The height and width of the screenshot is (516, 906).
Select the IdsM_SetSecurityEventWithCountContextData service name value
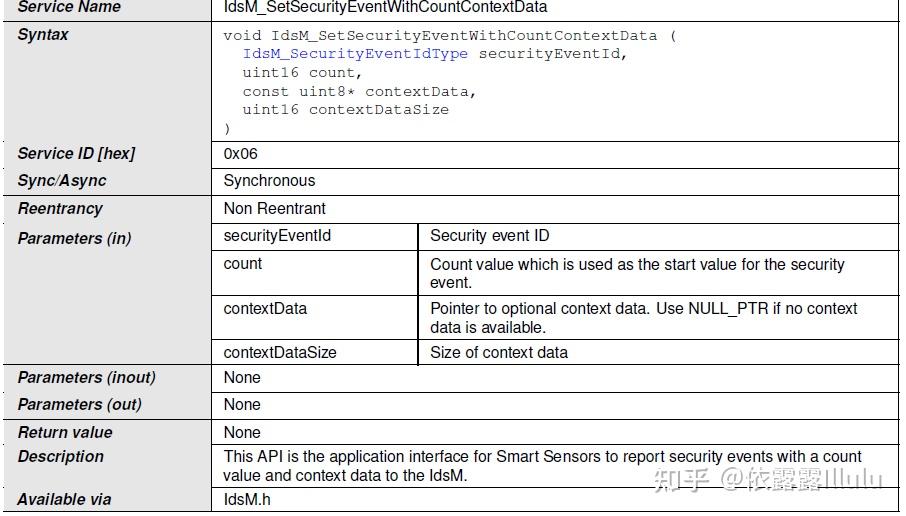[x=385, y=7]
